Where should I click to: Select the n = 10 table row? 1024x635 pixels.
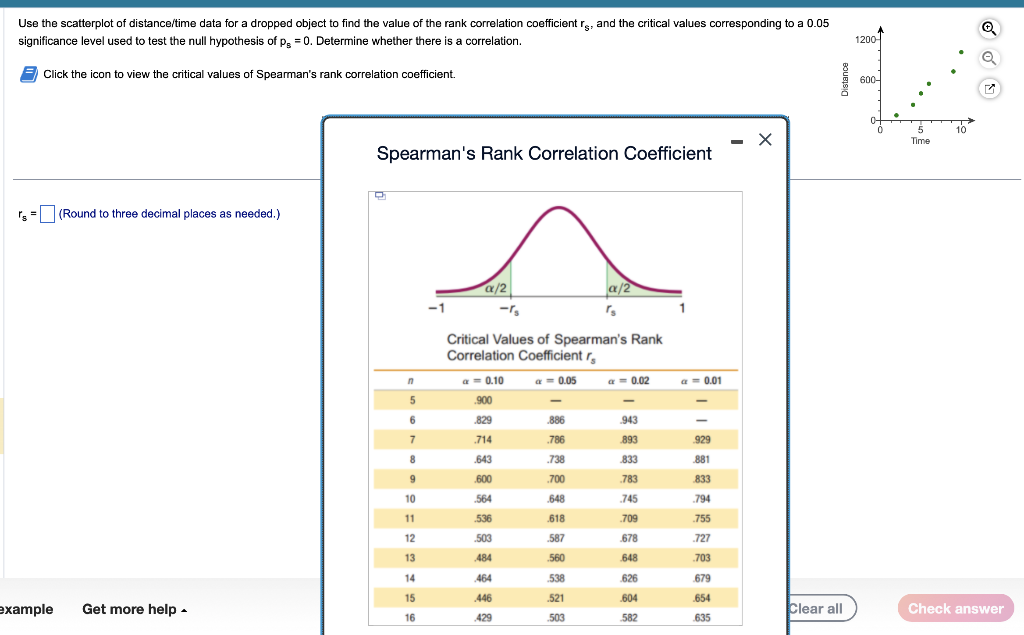point(555,498)
